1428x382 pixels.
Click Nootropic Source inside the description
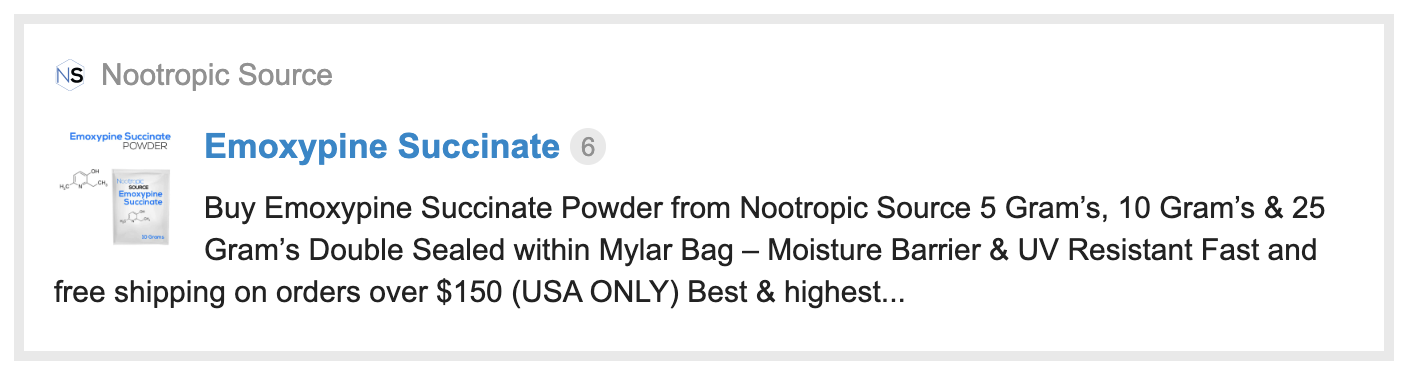point(855,209)
